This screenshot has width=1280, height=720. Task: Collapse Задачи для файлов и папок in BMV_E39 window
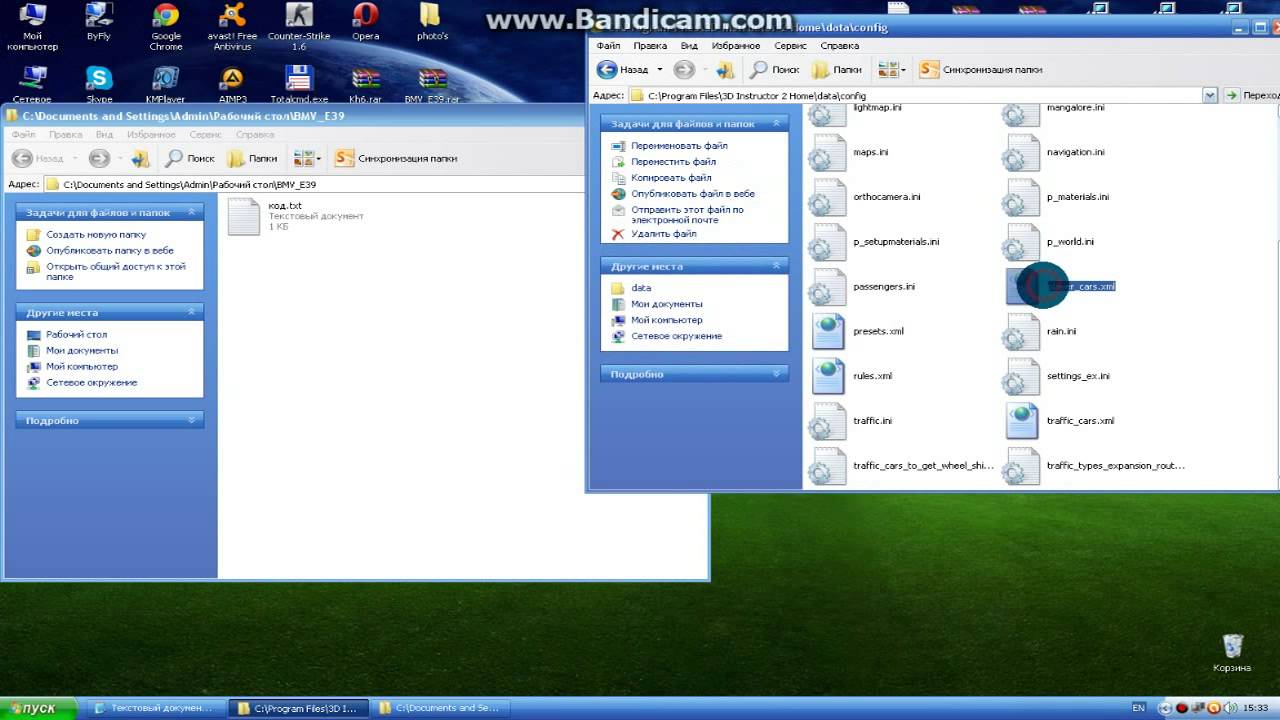(191, 212)
